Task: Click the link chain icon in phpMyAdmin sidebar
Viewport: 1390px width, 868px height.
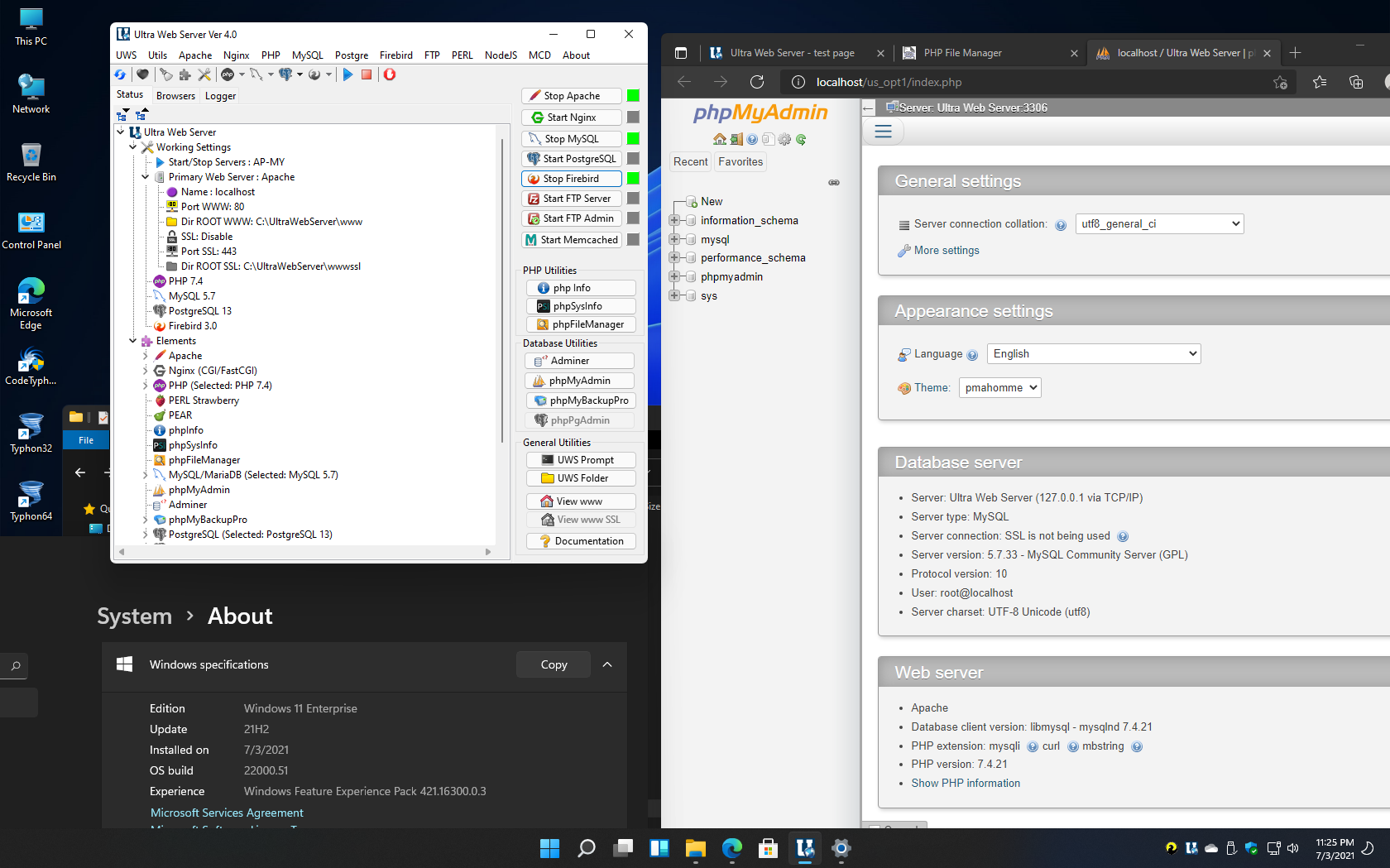Action: tap(834, 183)
